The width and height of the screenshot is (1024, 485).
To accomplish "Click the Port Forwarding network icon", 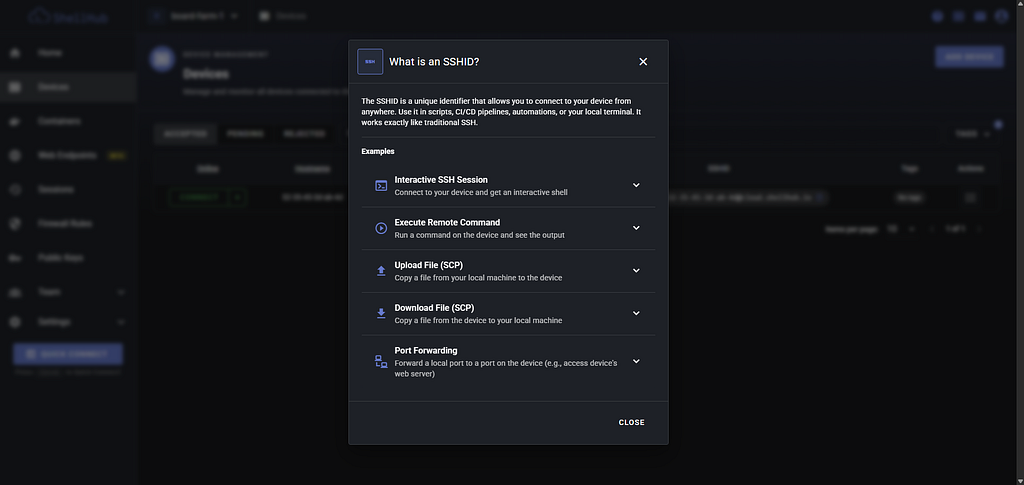I will [381, 362].
